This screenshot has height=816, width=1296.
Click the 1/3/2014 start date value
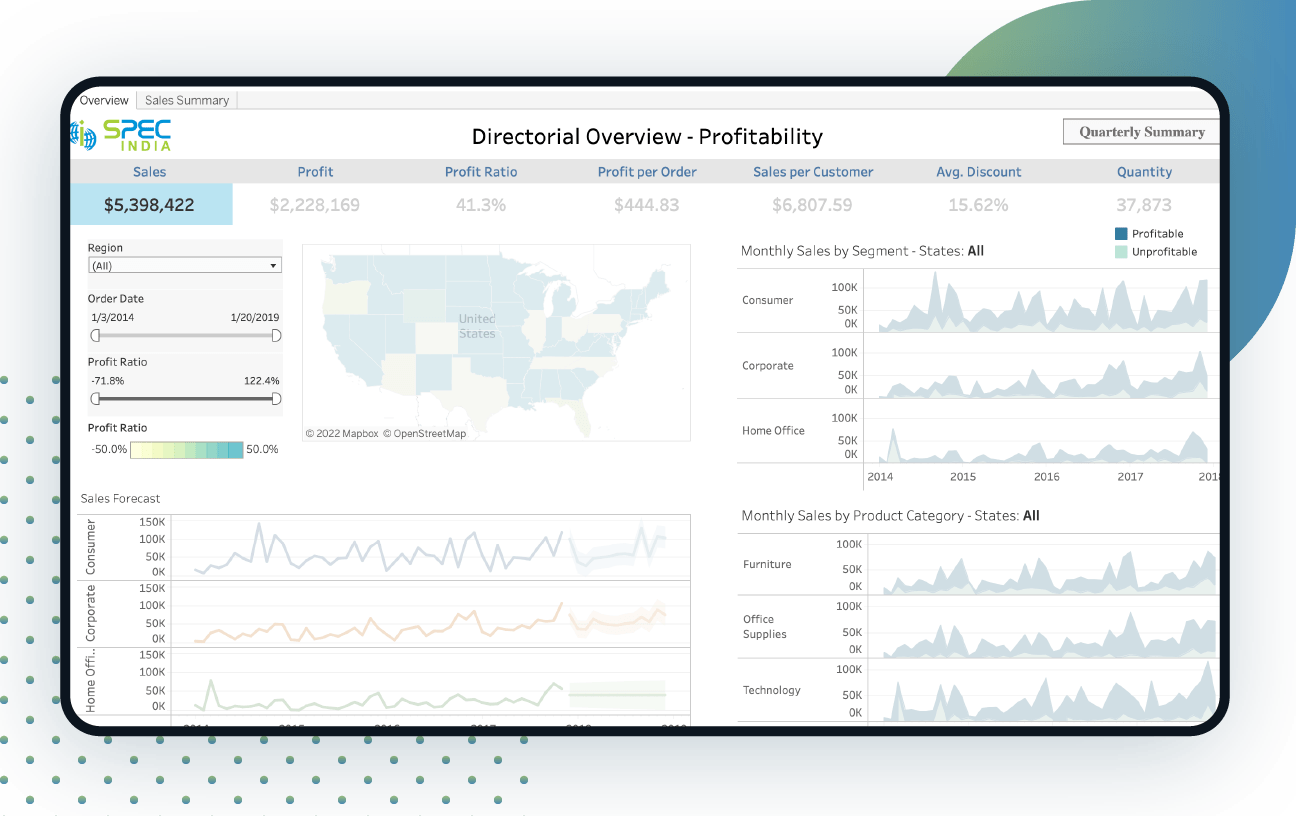point(112,317)
